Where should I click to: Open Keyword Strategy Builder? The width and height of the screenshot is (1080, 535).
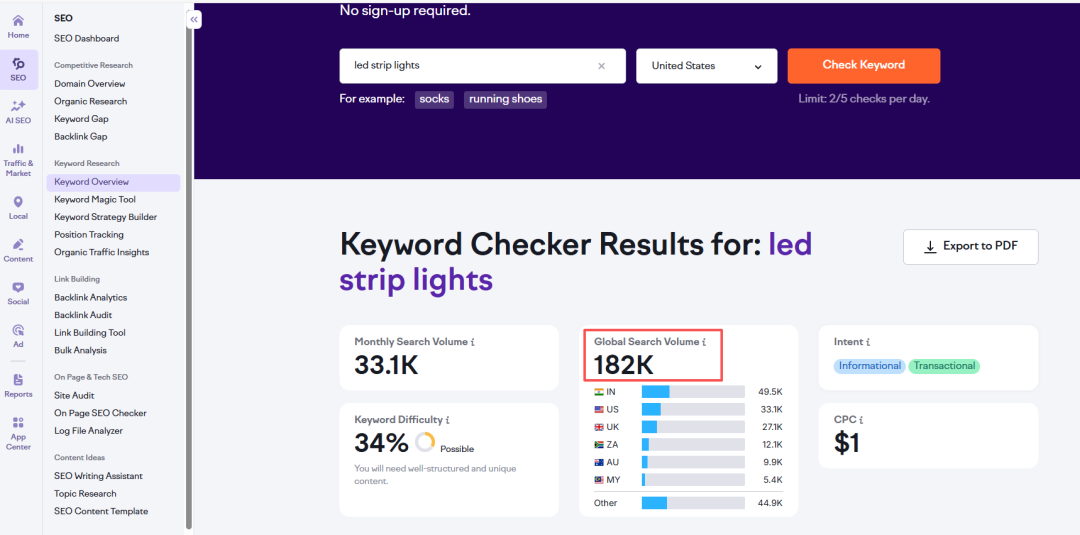(x=105, y=217)
